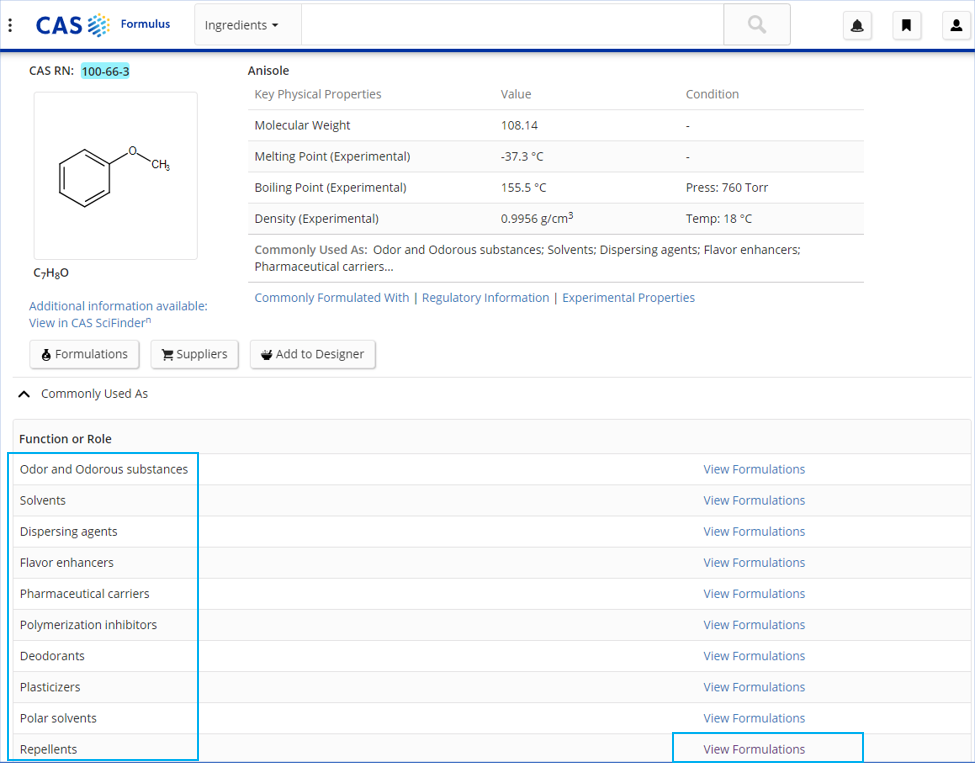Click the magnifying glass search button
975x763 pixels.
pyautogui.click(x=757, y=25)
